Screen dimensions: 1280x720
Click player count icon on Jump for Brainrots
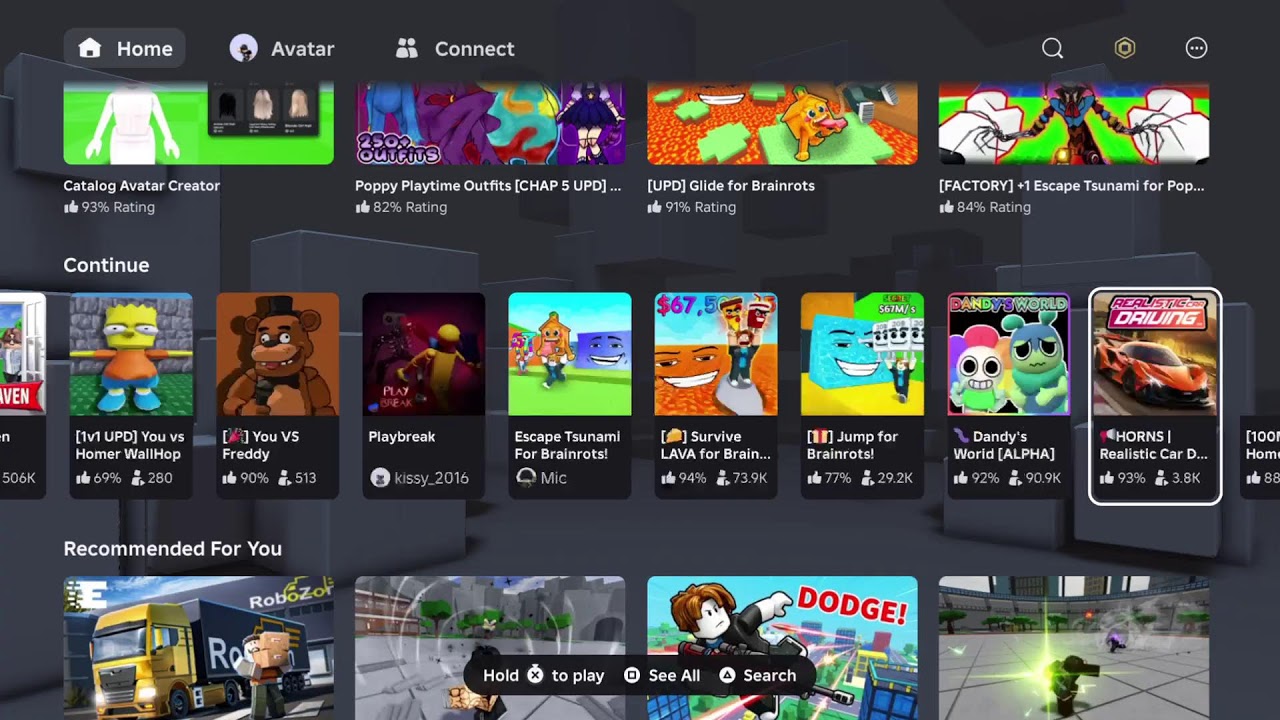tap(869, 478)
